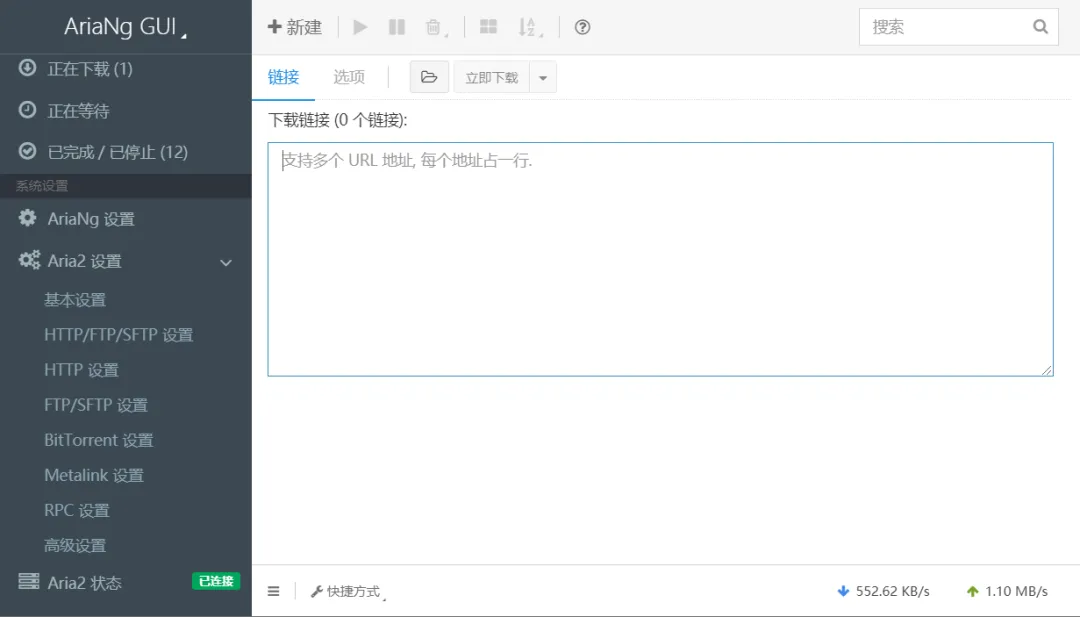
Task: Open the A-Z sort order menu
Action: click(529, 27)
